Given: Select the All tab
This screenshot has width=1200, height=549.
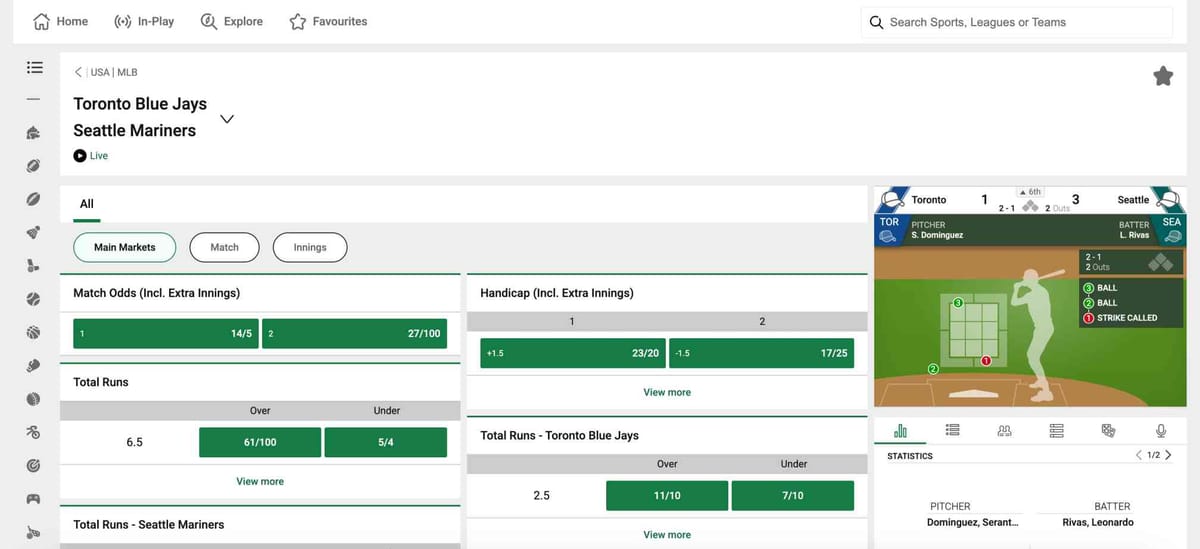Looking at the screenshot, I should click(87, 204).
